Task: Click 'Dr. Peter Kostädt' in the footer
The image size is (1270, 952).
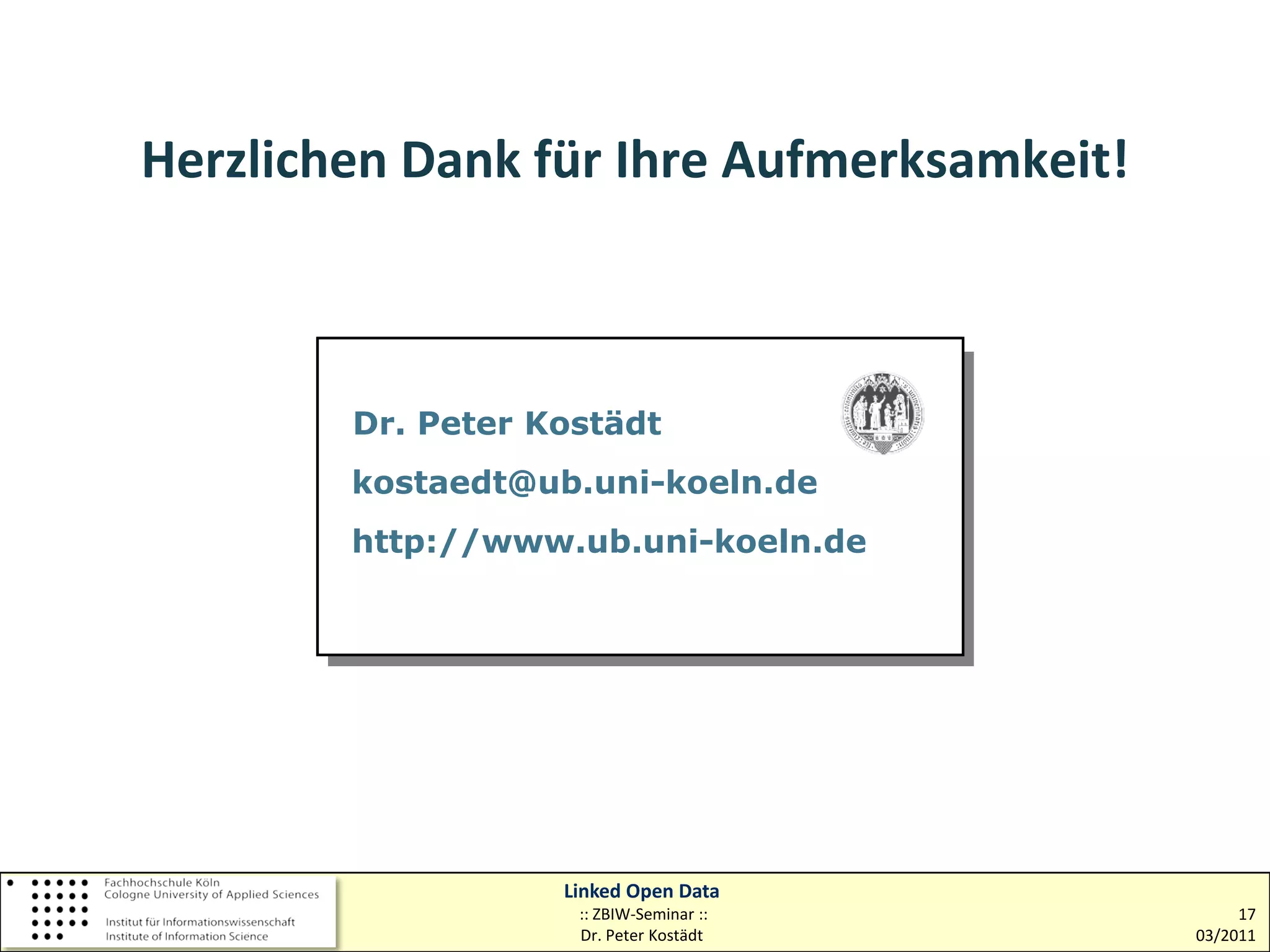Action: coord(641,935)
